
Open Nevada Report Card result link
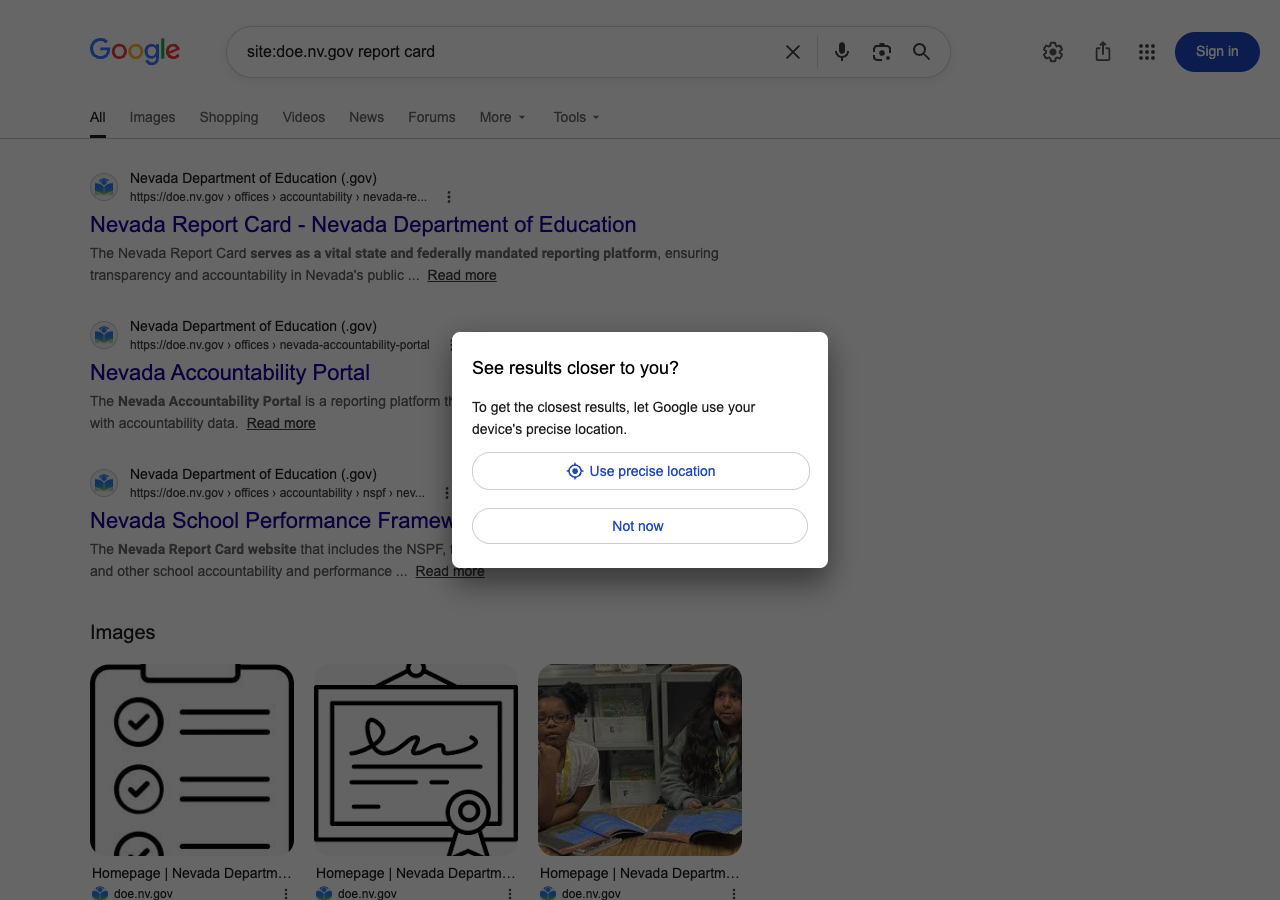(x=363, y=224)
